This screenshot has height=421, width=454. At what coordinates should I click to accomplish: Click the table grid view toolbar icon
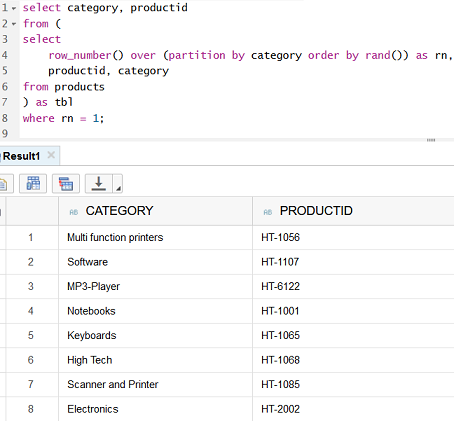[x=33, y=183]
